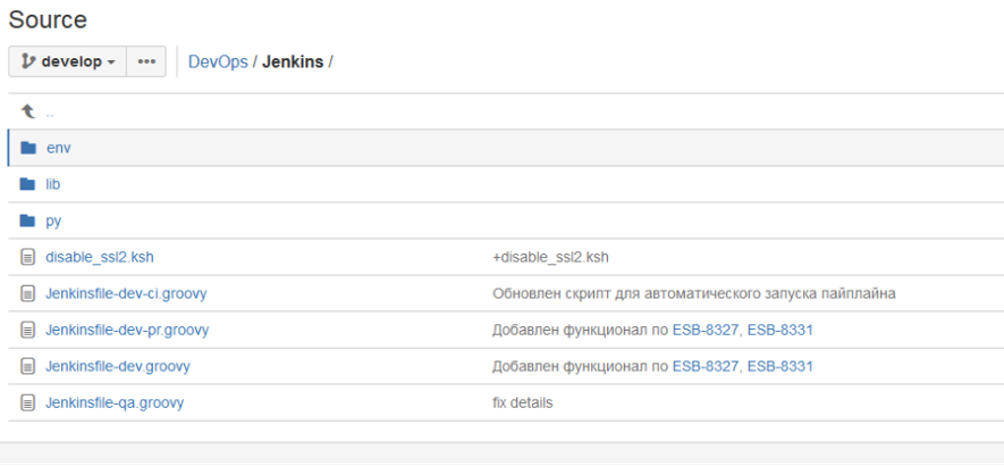Open ESB-8327 link in Jenkinsfile-dev-pr.groovy row

(x=706, y=330)
